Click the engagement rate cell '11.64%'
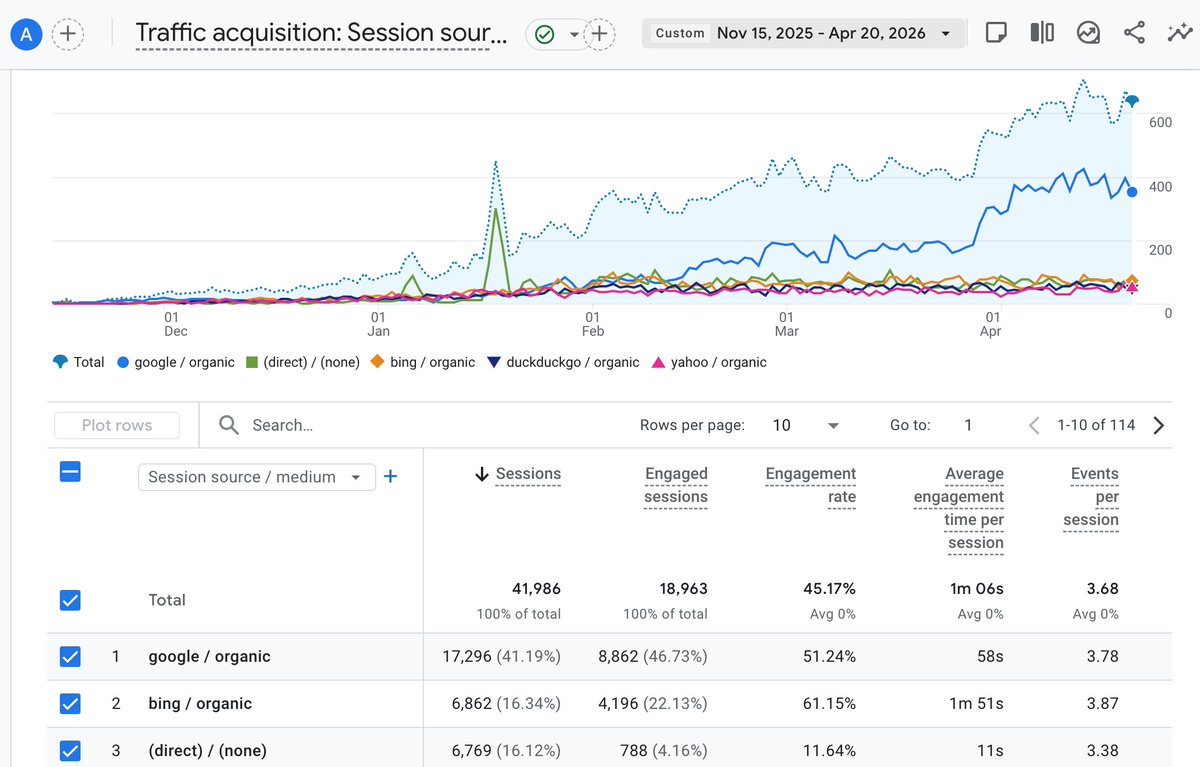The width and height of the screenshot is (1200, 767). point(830,751)
